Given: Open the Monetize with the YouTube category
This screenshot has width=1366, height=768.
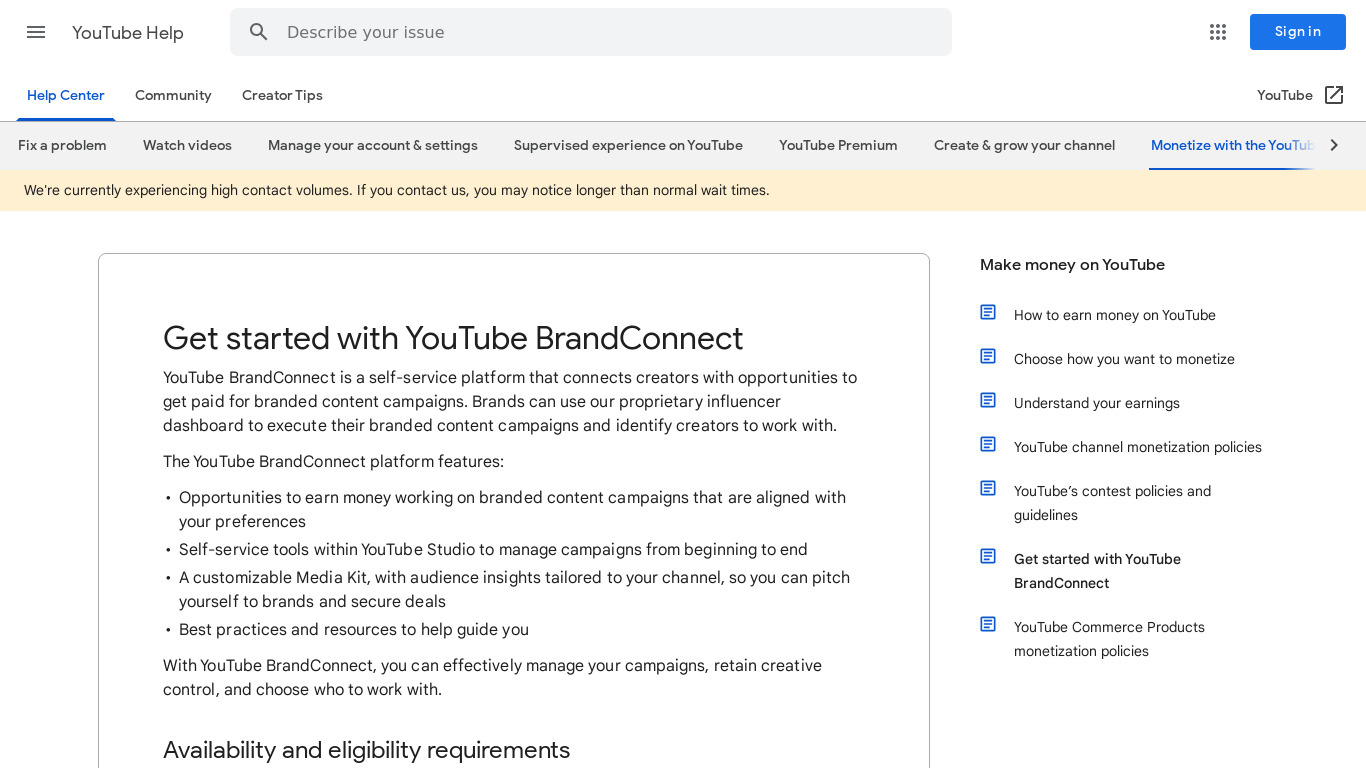Looking at the screenshot, I should pos(1234,146).
